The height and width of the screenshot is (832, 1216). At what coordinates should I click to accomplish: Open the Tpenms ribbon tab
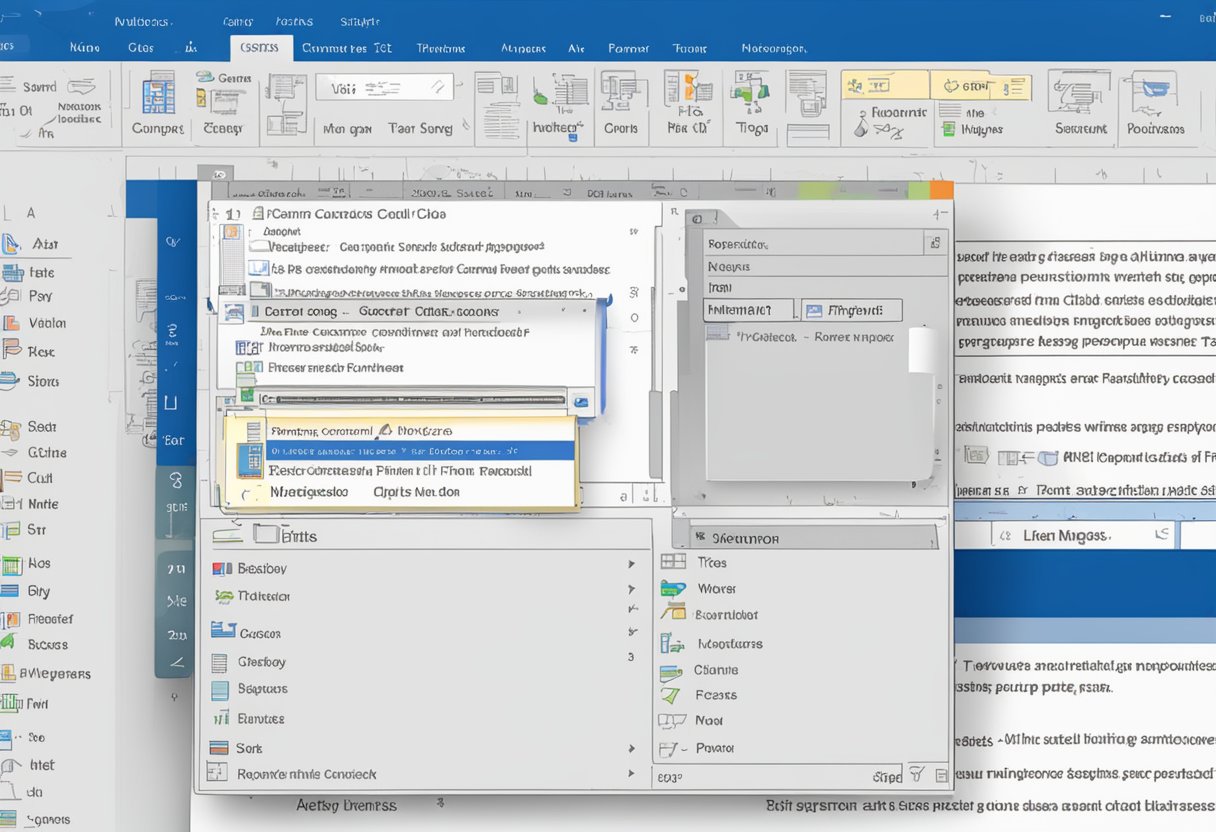(441, 47)
